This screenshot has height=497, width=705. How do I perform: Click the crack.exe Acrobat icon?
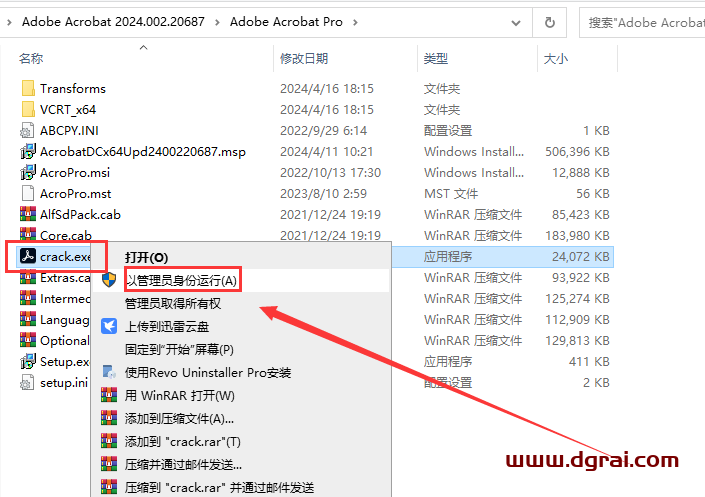coord(28,256)
